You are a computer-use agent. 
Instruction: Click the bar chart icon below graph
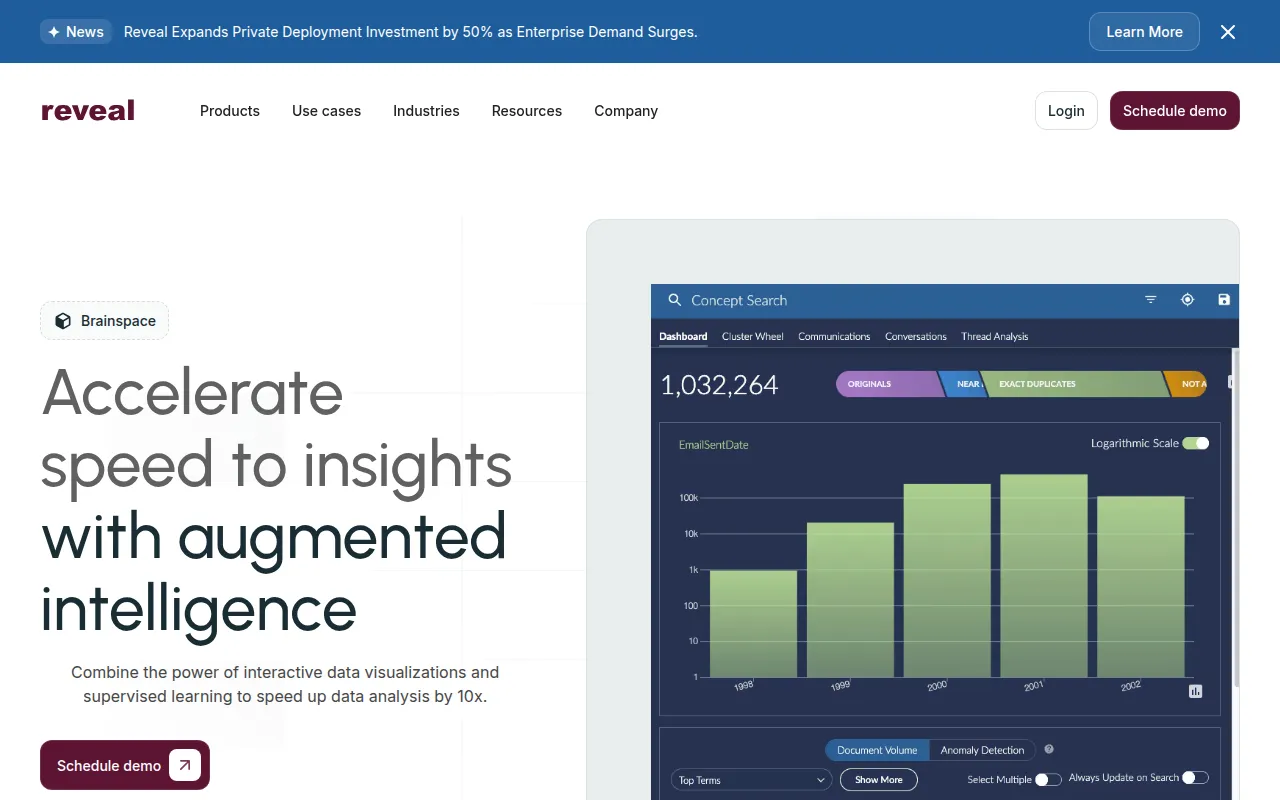click(x=1196, y=690)
